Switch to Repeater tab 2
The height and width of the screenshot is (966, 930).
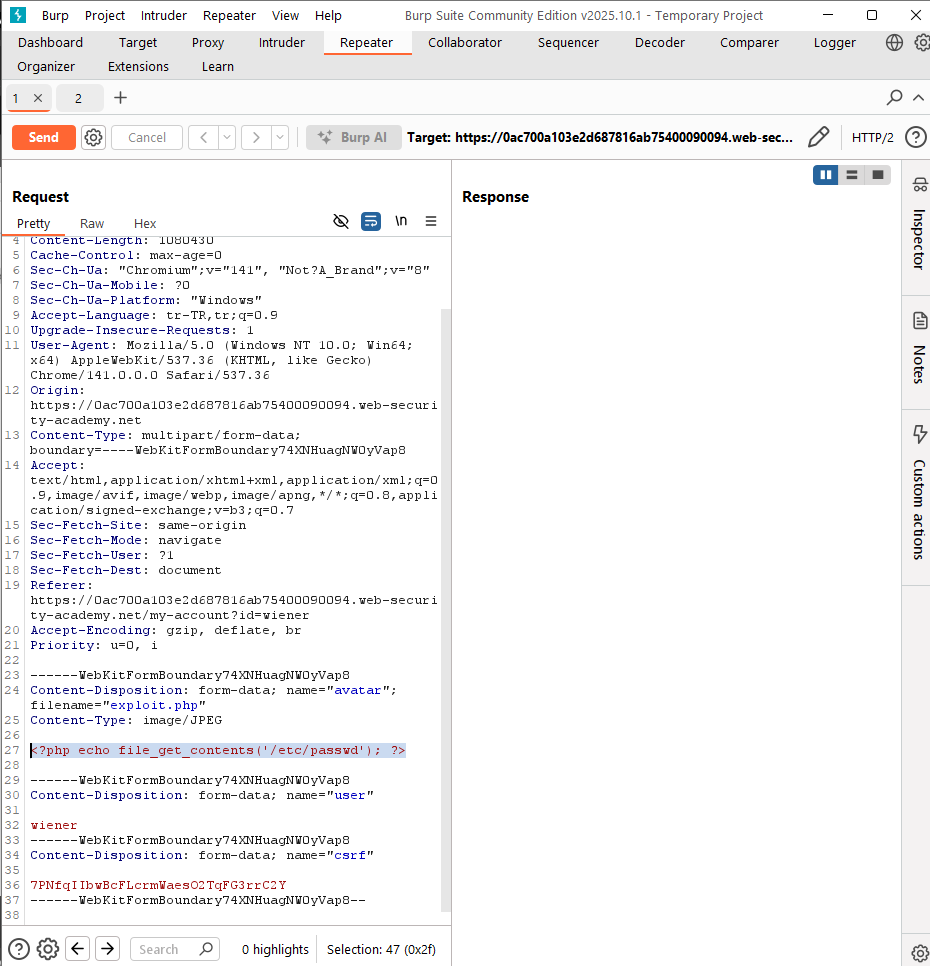[x=79, y=98]
